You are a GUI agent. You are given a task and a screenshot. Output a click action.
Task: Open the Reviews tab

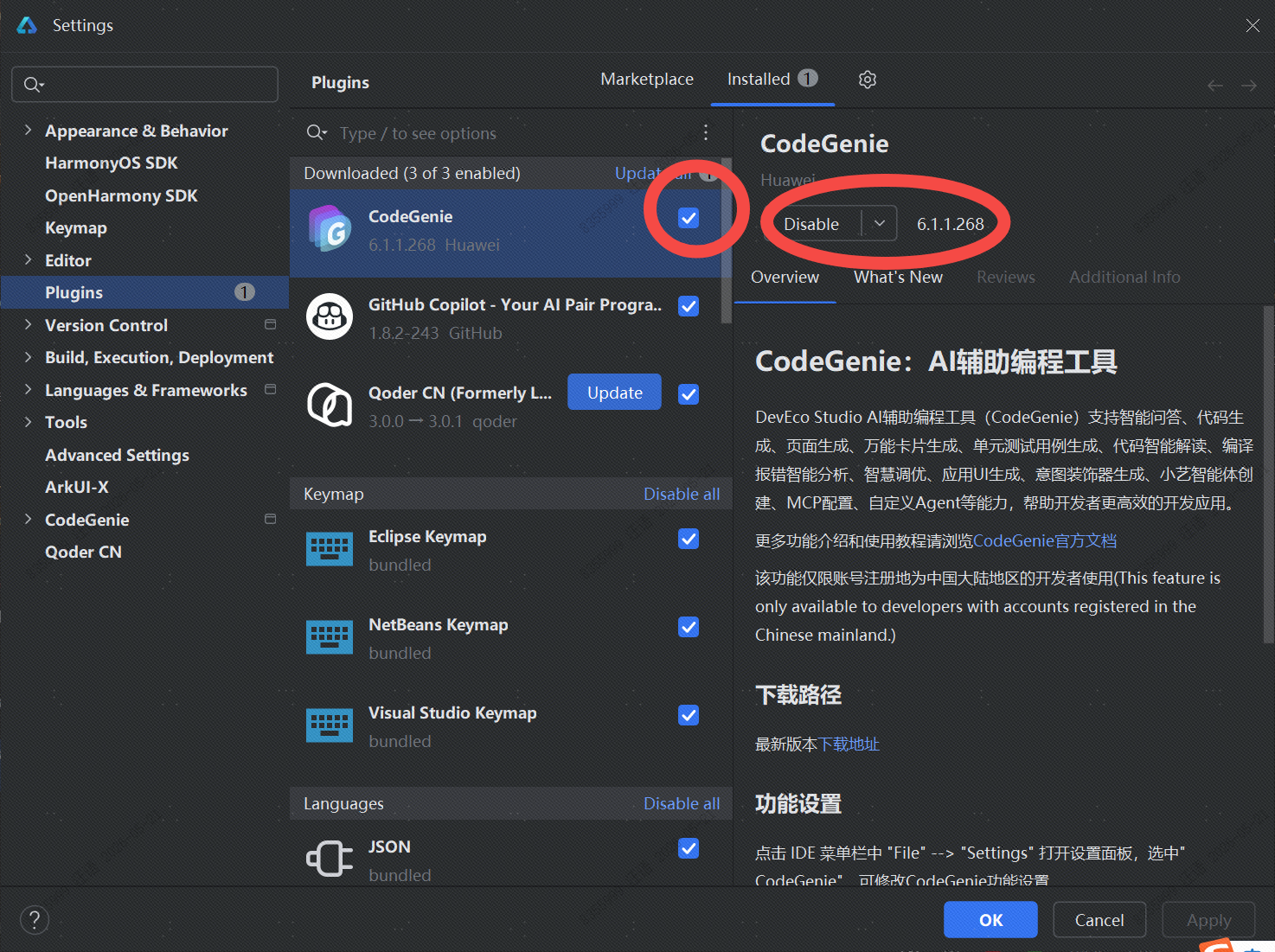(1006, 277)
